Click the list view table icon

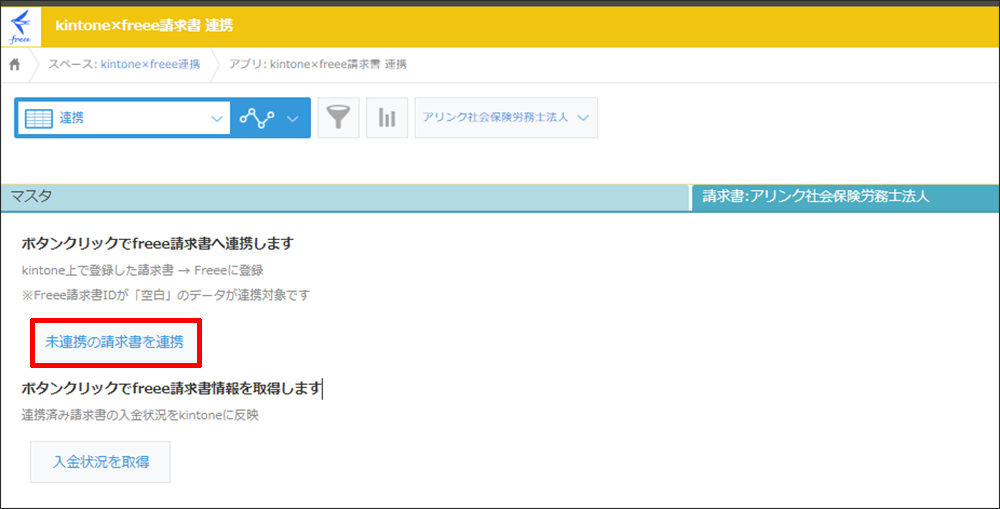coord(38,118)
